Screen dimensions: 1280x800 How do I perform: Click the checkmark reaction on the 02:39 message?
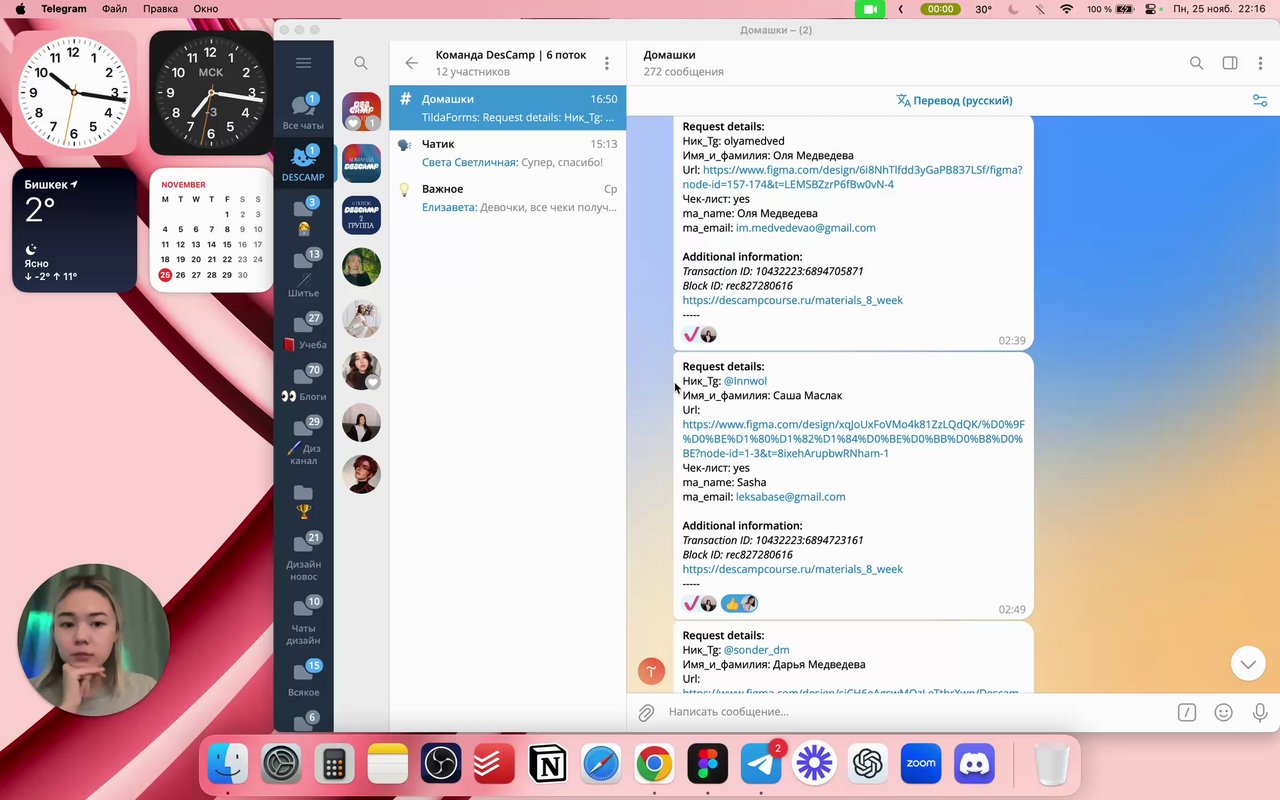tap(691, 334)
